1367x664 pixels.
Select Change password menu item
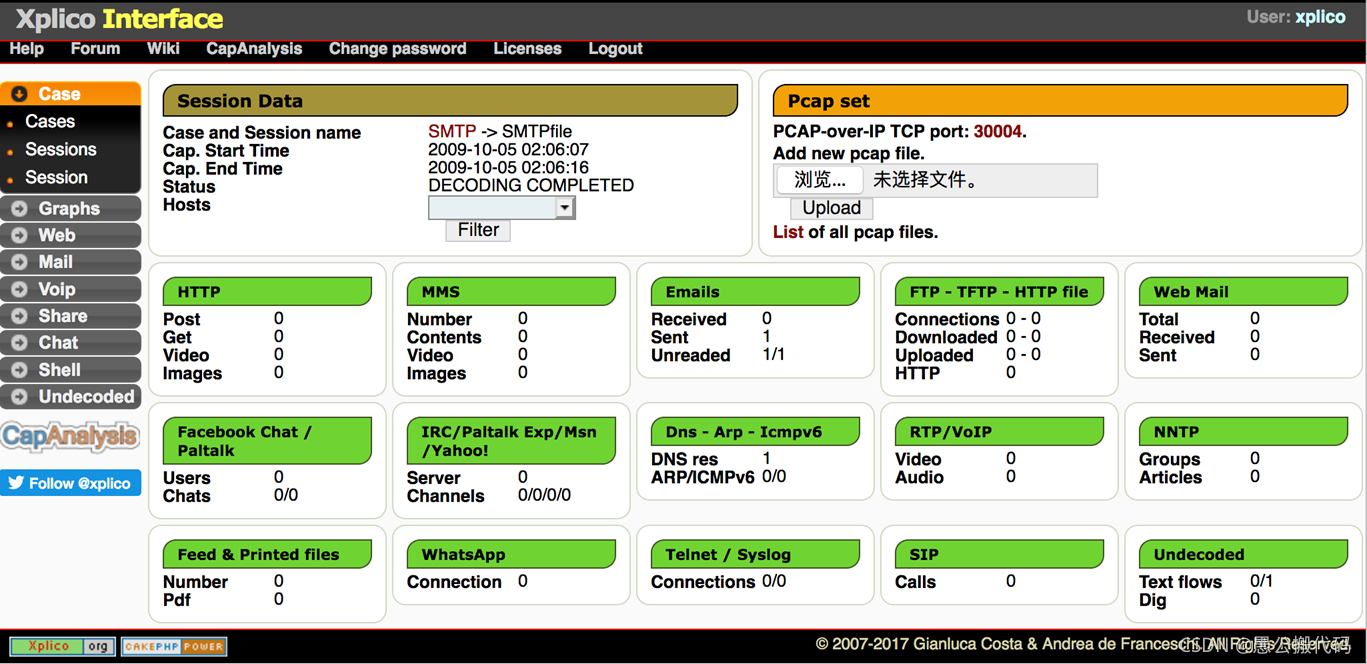(397, 49)
